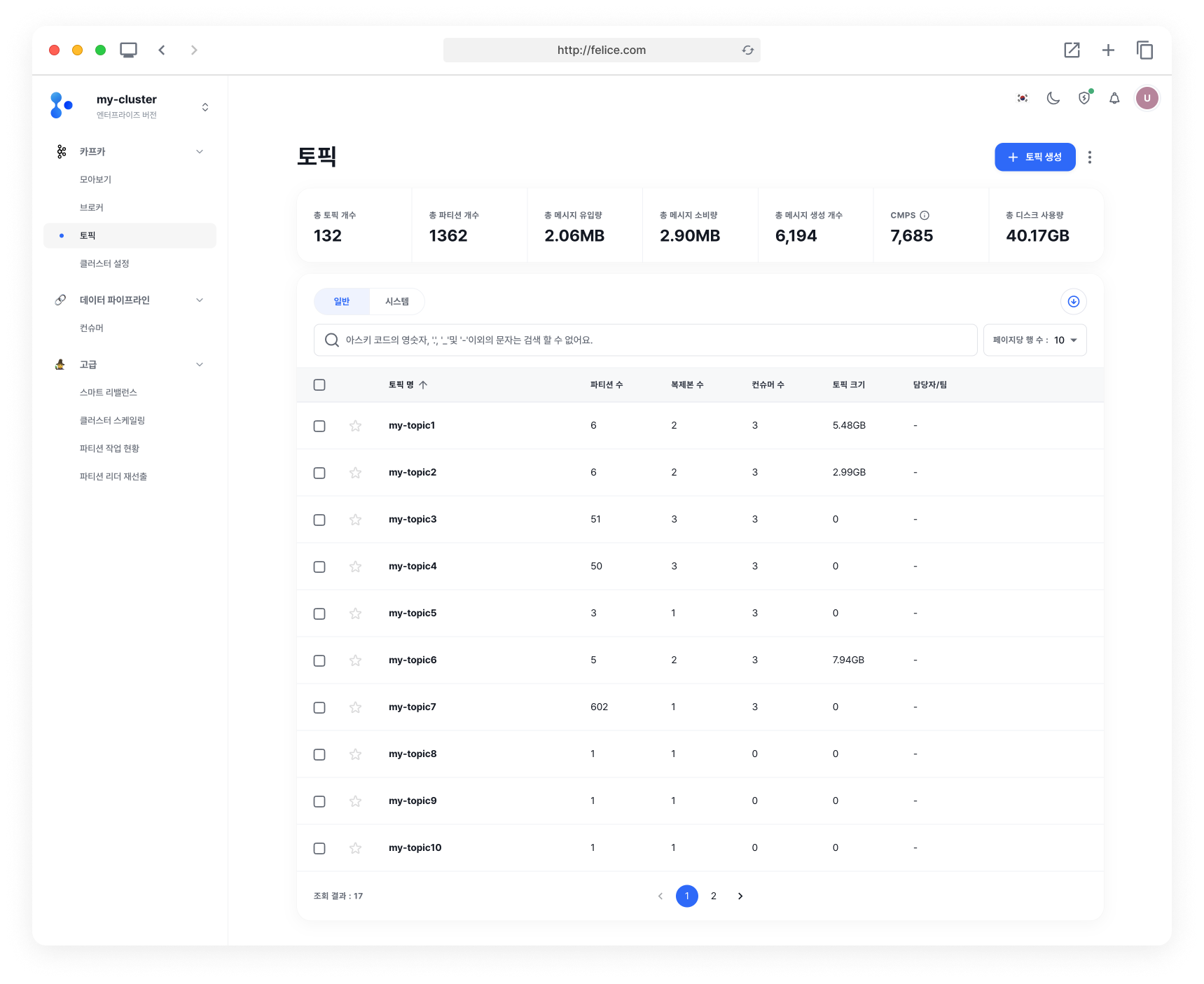Click the Korean flag language icon

tap(1023, 98)
